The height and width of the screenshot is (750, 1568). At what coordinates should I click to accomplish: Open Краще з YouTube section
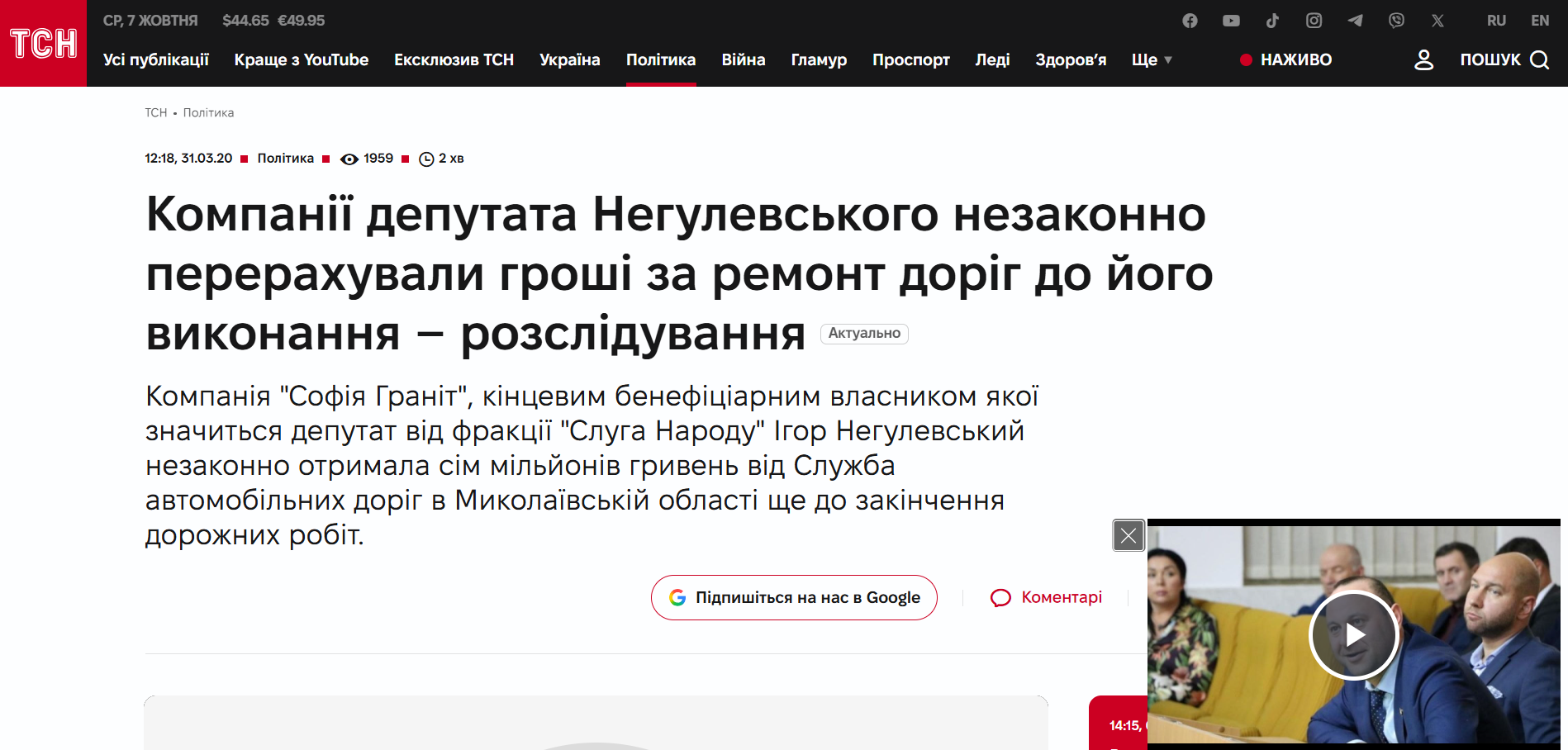302,59
